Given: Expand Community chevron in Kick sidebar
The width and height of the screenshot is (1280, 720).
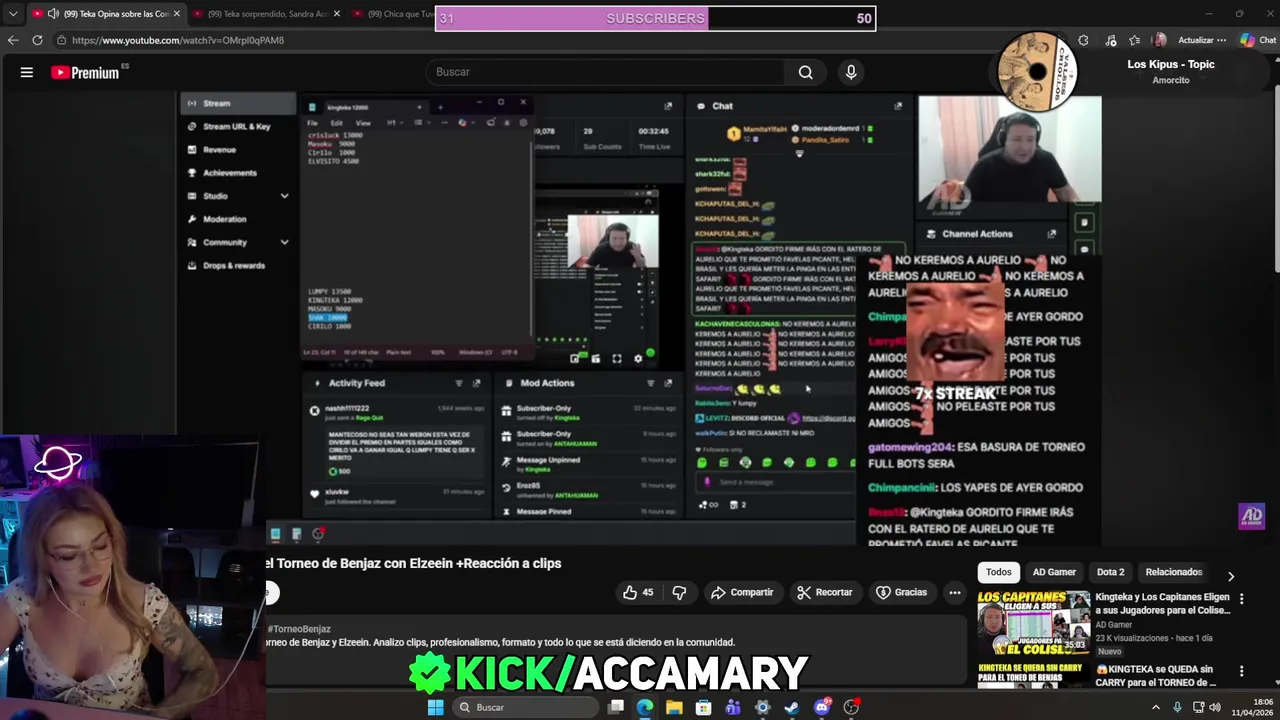Looking at the screenshot, I should [284, 242].
